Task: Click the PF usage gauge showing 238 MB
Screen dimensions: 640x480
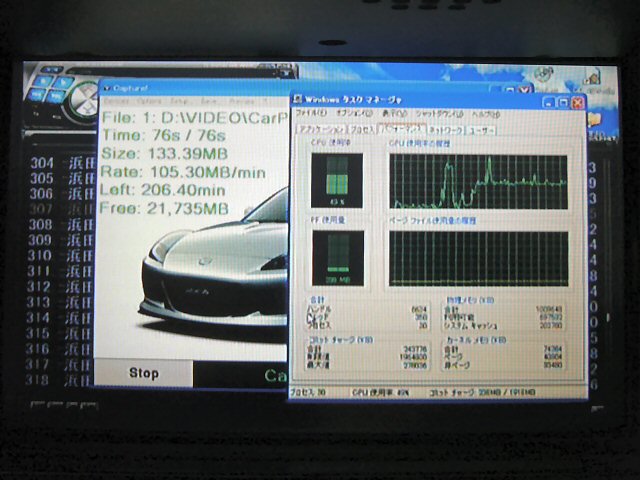Action: [x=338, y=258]
